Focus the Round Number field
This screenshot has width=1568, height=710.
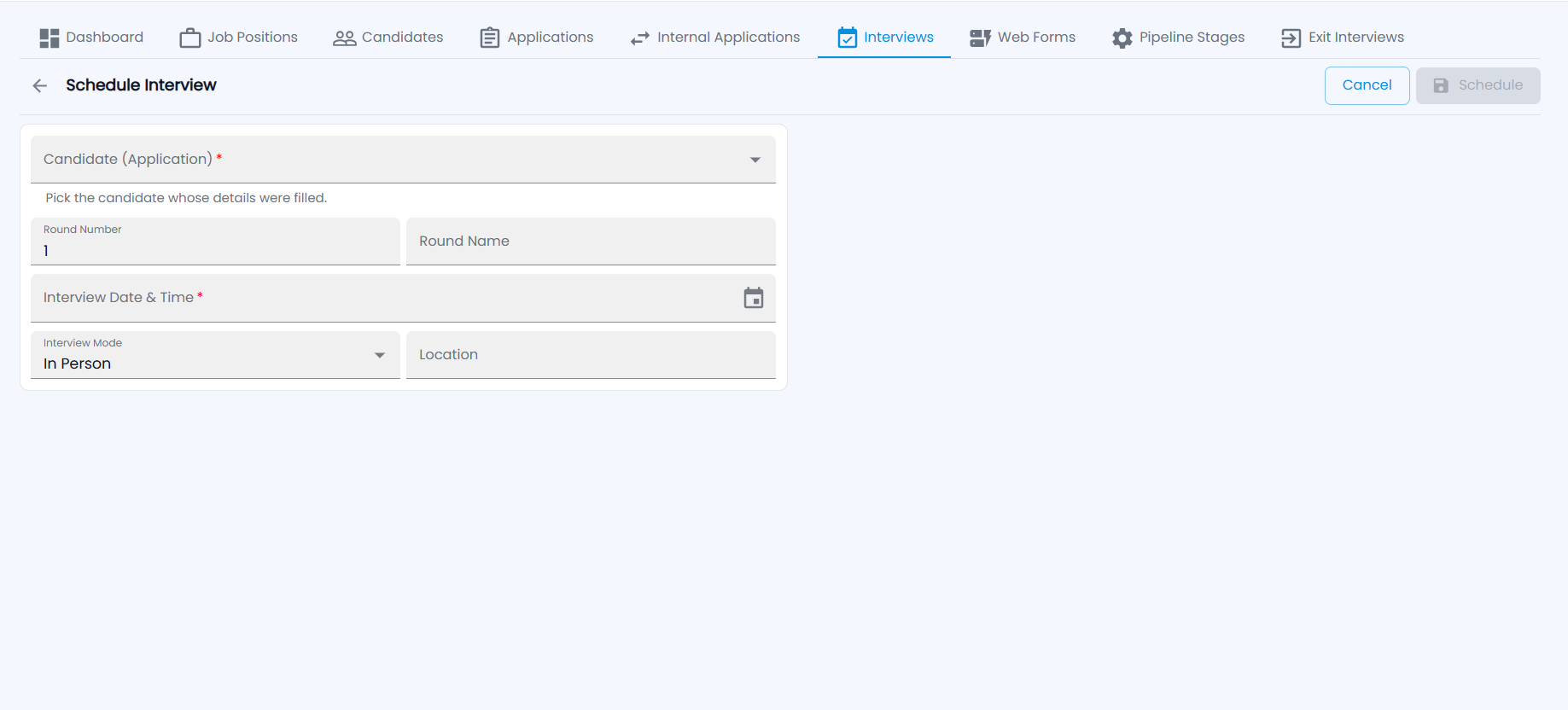pyautogui.click(x=215, y=242)
